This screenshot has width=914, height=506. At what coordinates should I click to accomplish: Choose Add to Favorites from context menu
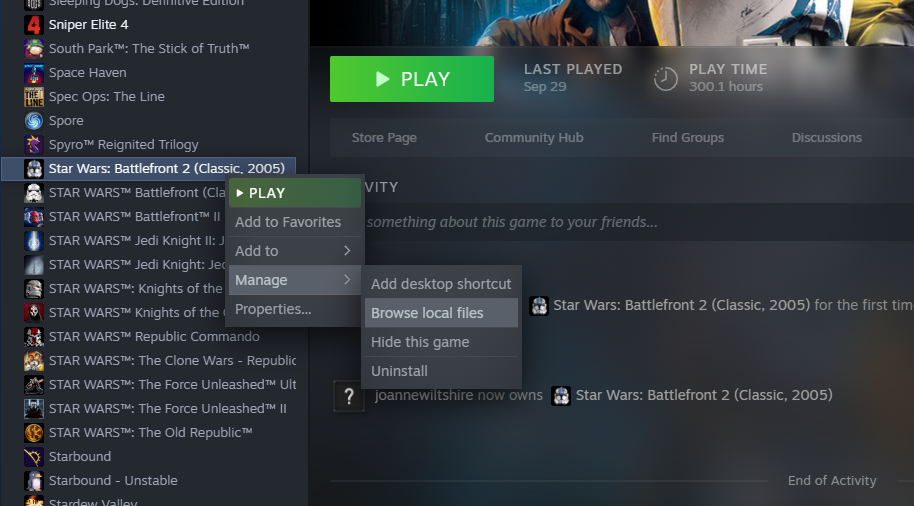pyautogui.click(x=295, y=222)
